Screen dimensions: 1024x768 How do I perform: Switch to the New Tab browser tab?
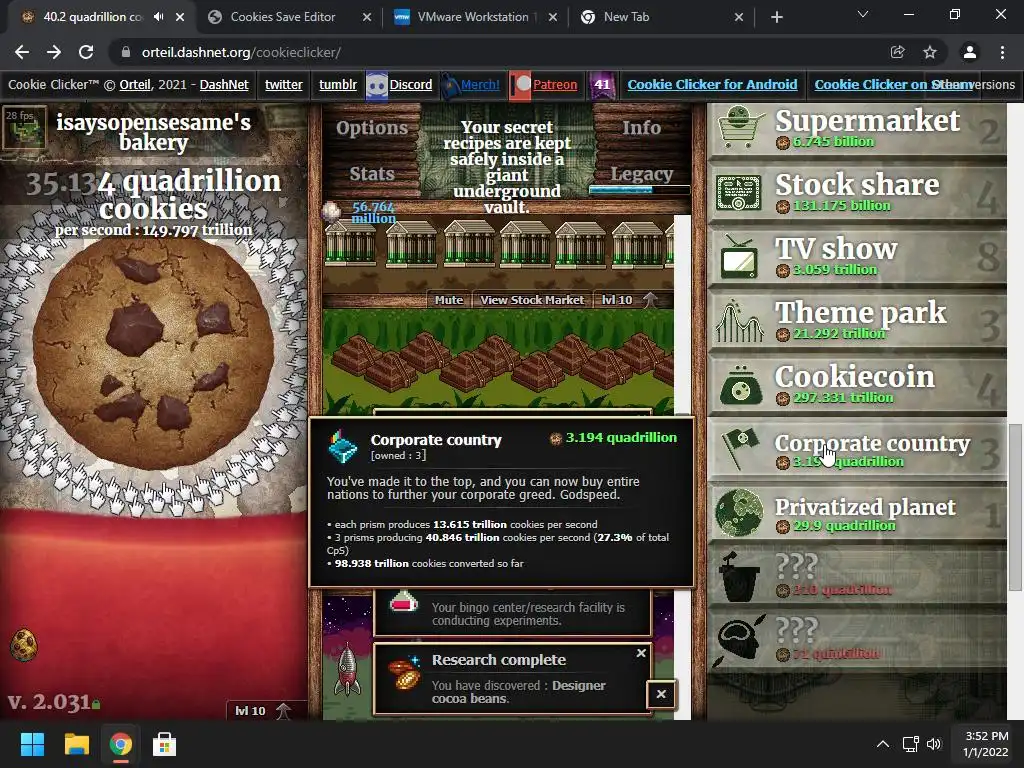coord(626,17)
